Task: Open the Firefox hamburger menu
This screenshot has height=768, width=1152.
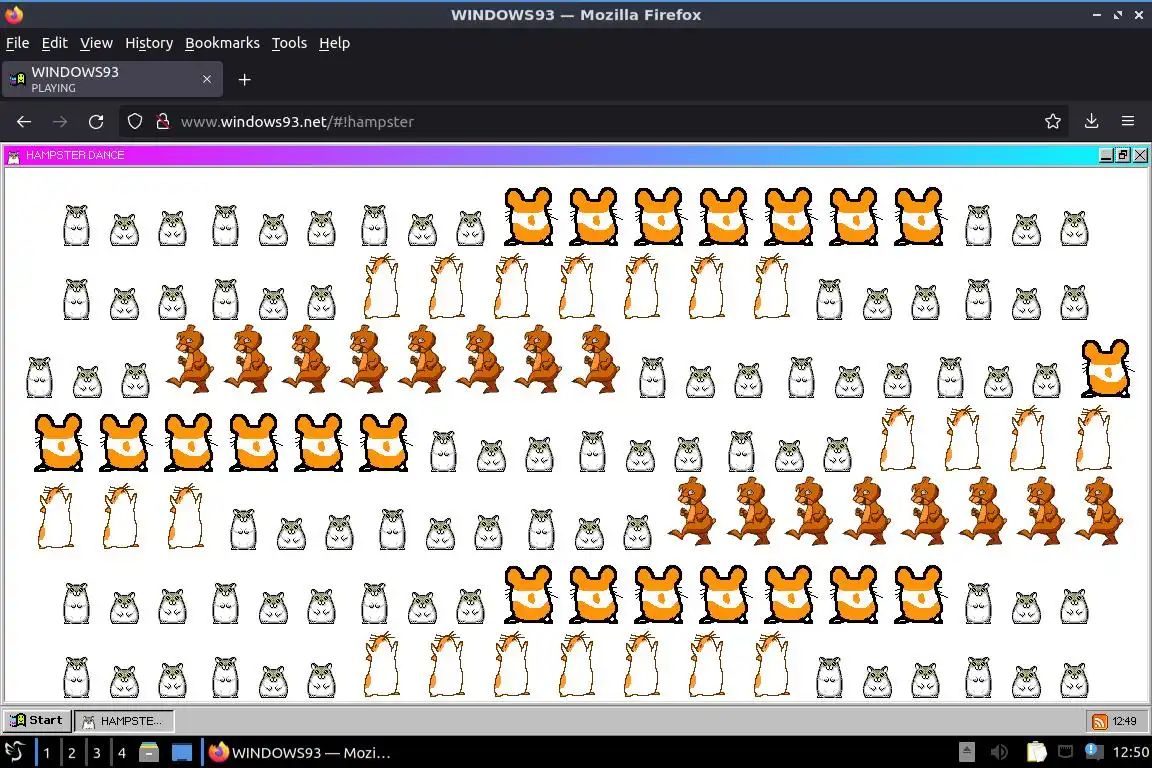Action: pos(1128,121)
